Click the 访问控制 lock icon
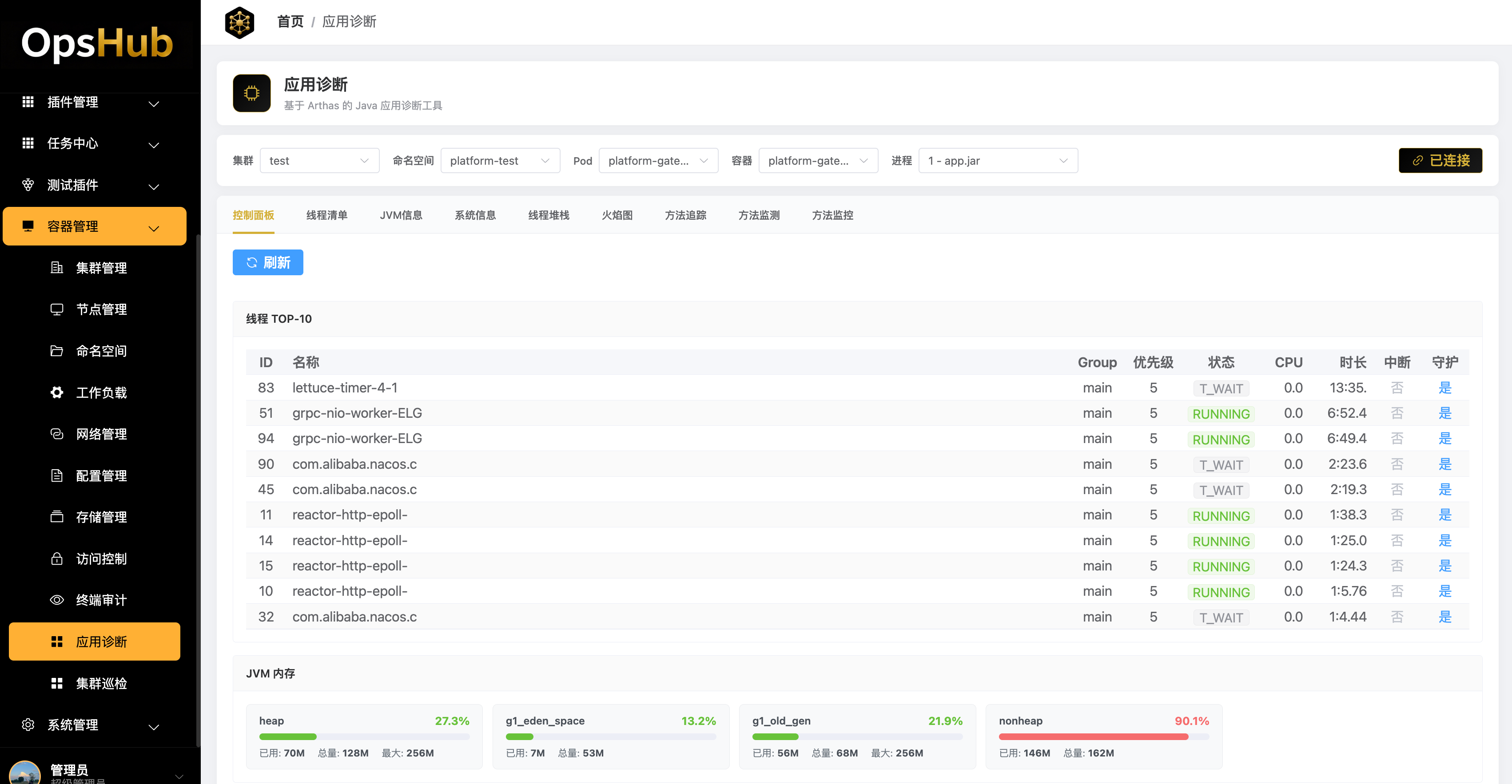Viewport: 1512px width, 784px height. click(x=57, y=558)
